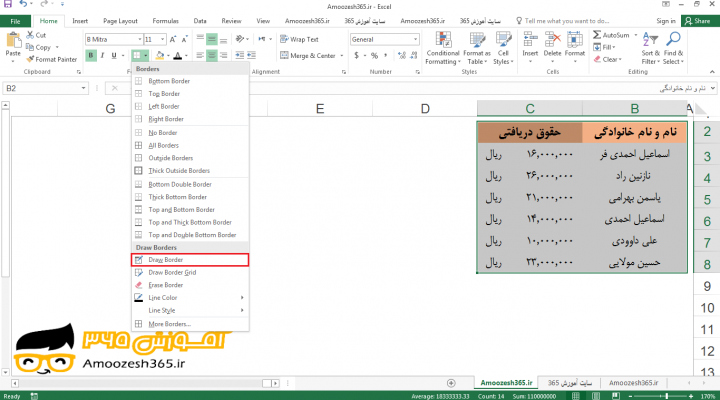Switch to the Formulas ribbon tab
The width and height of the screenshot is (720, 400).
pos(165,21)
